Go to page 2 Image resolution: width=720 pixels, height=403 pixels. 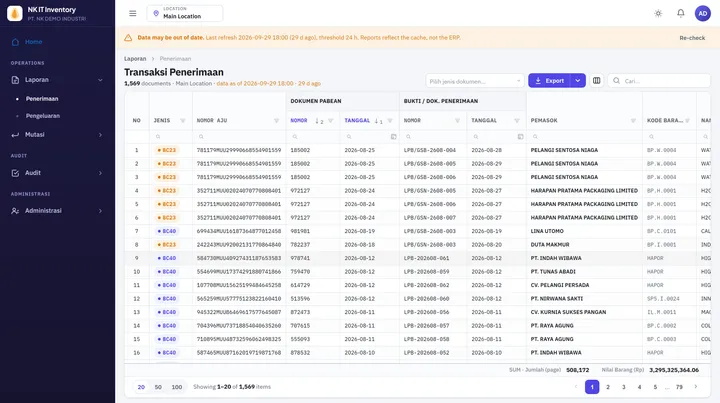(x=608, y=387)
